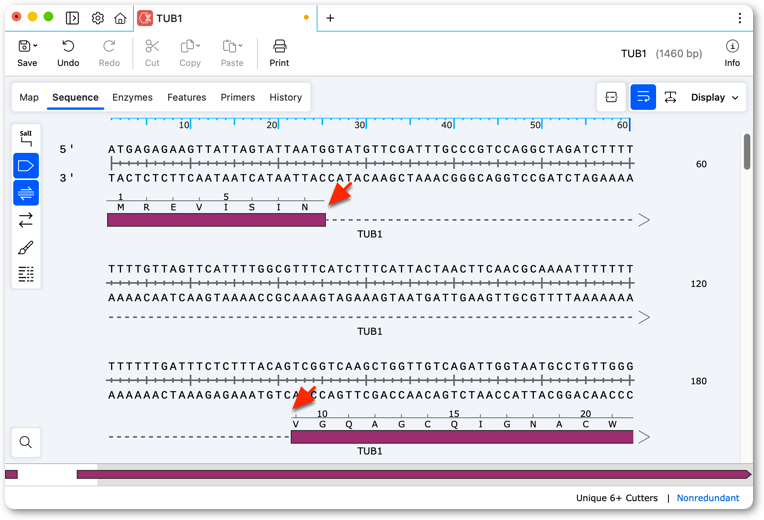Image resolution: width=764 pixels, height=520 pixels.
Task: Cut the selection with scissors icon
Action: click(x=152, y=53)
